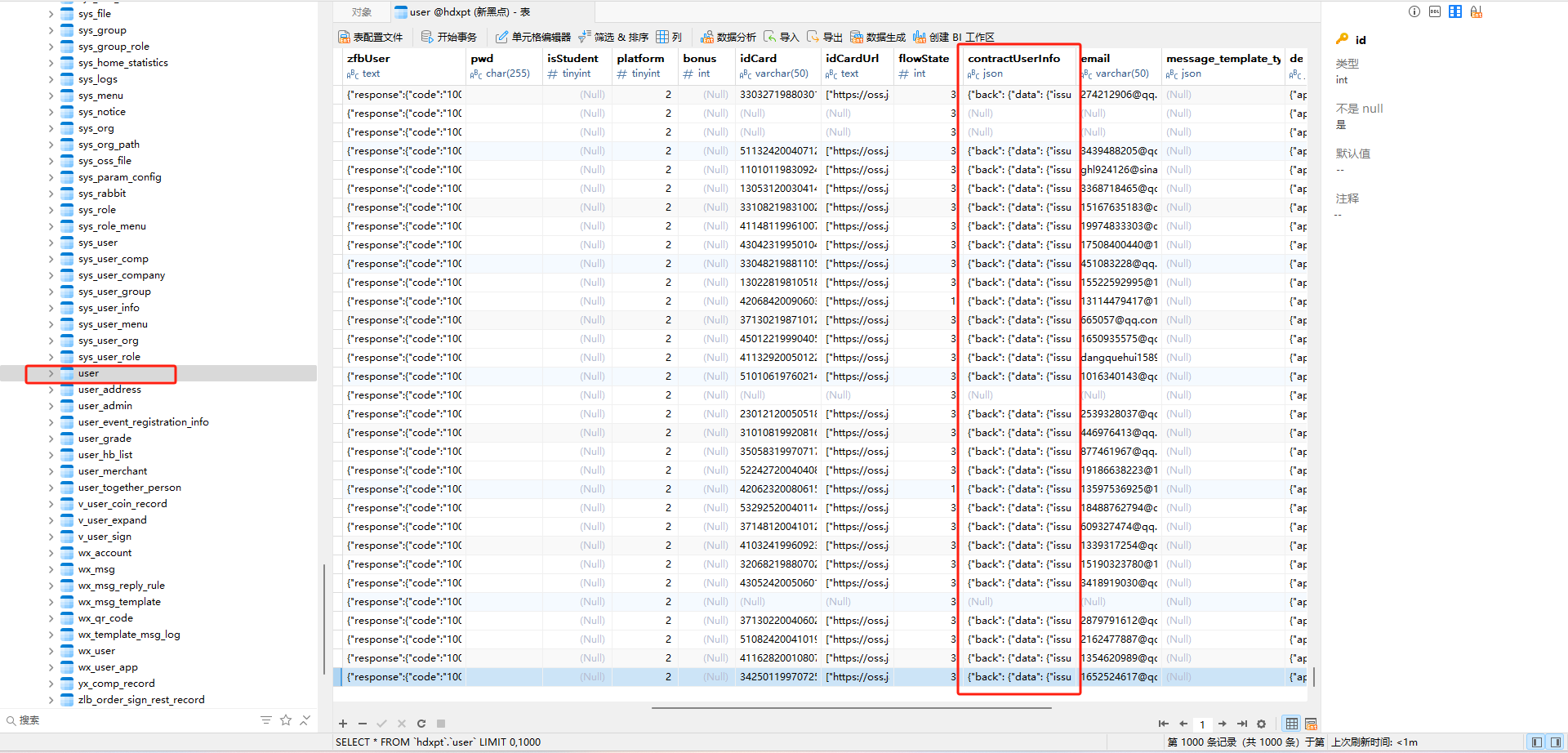Screen dimensions: 1568x753
Task: Click the message_template column header
Action: [1223, 65]
